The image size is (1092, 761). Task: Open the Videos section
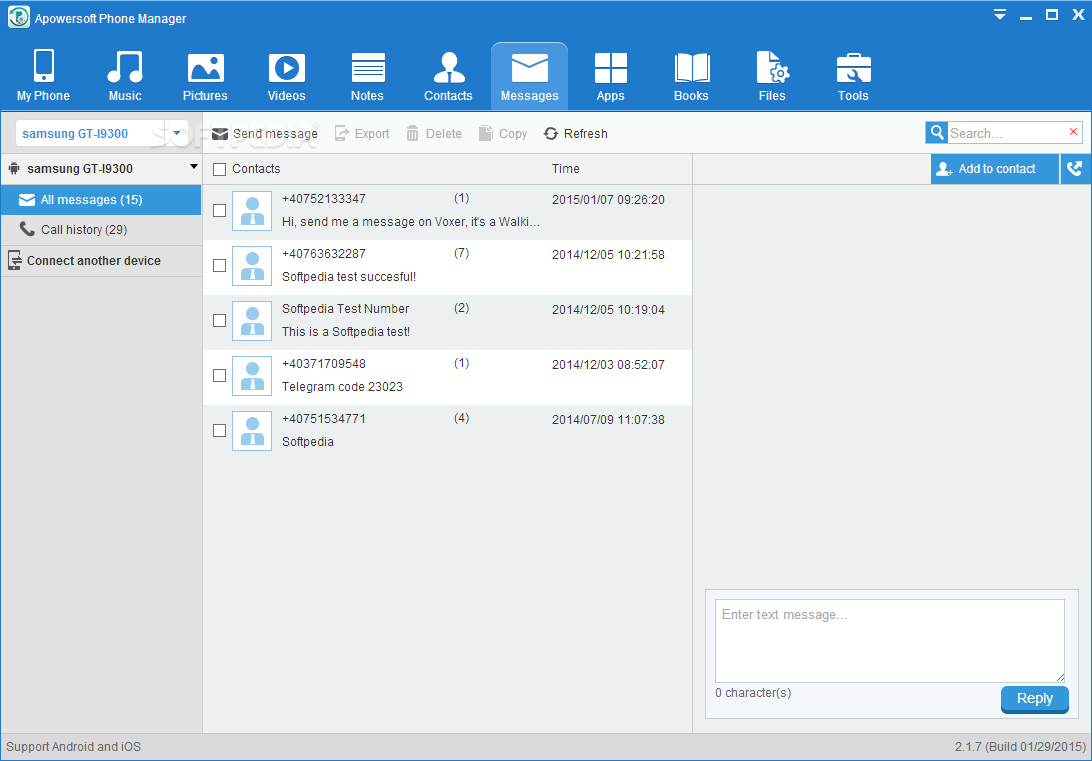tap(286, 76)
